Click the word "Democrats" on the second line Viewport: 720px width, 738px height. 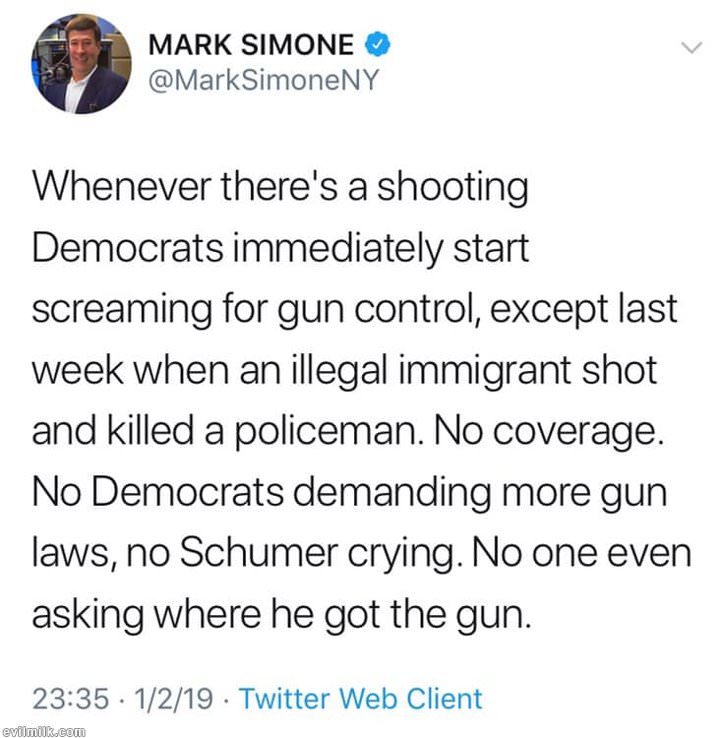(128, 248)
